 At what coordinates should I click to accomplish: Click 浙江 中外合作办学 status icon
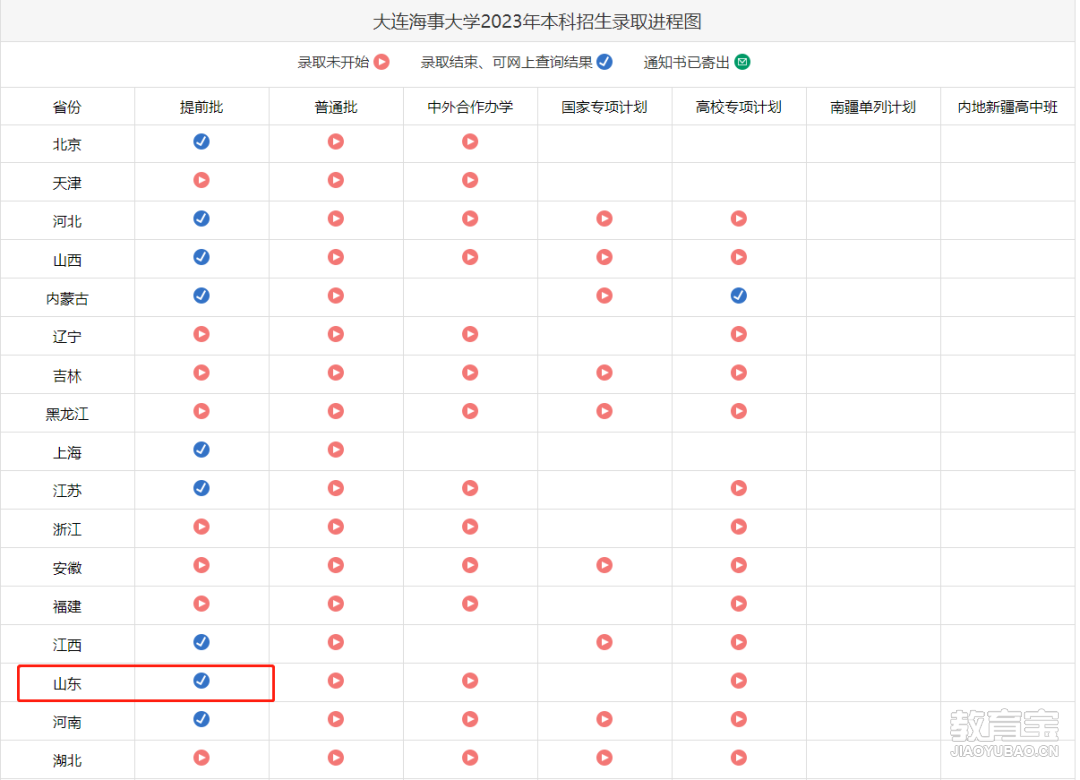(470, 526)
